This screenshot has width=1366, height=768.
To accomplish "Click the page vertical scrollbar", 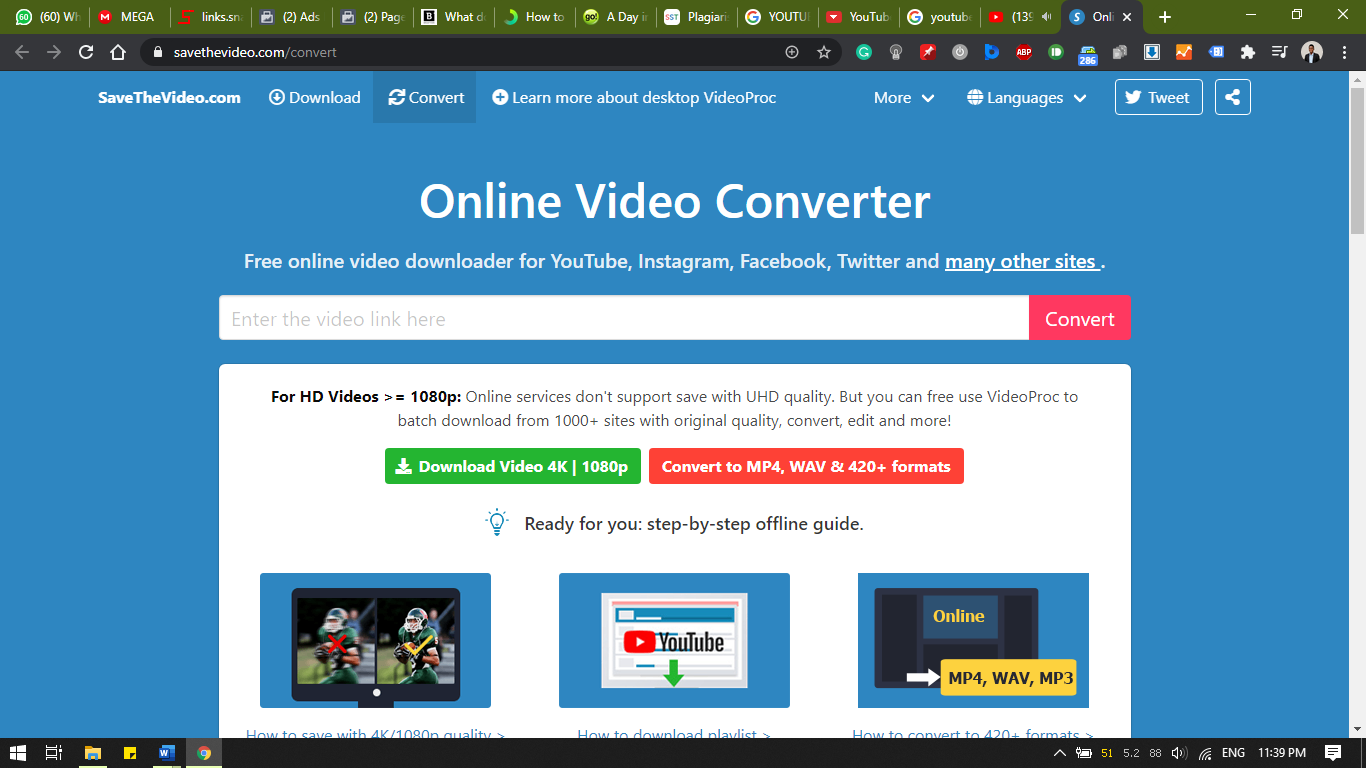I will pyautogui.click(x=1357, y=160).
